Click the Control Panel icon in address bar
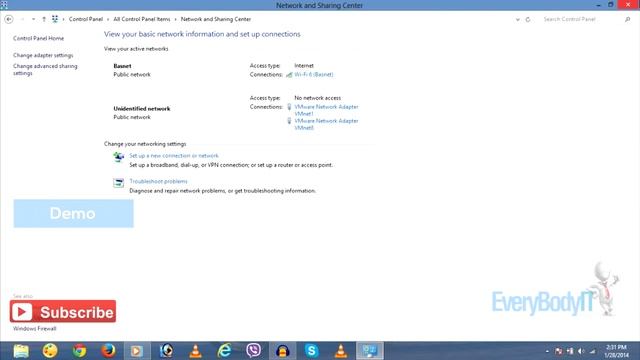The image size is (640, 360). [x=55, y=19]
